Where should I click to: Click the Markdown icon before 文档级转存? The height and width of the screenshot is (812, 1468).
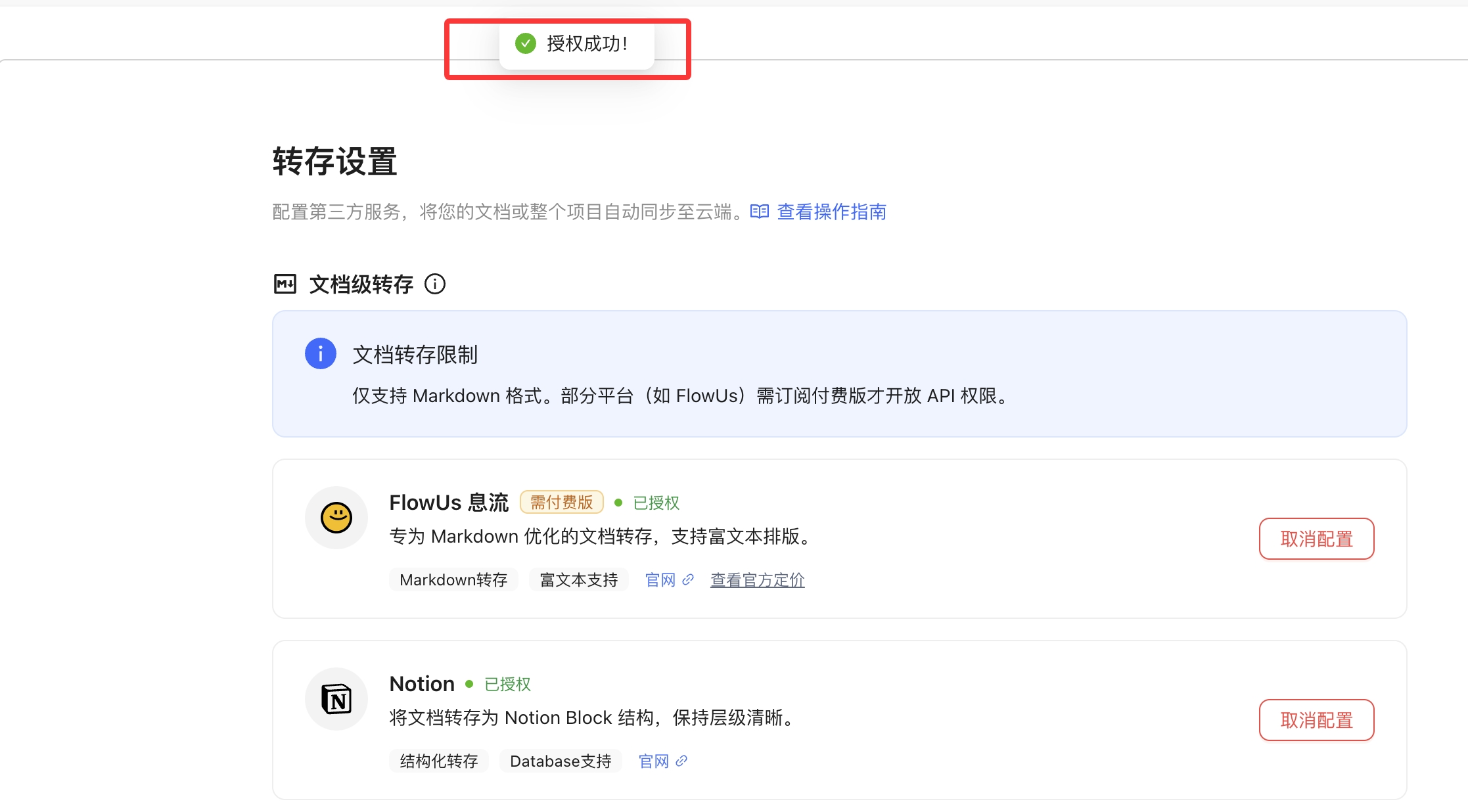(285, 284)
